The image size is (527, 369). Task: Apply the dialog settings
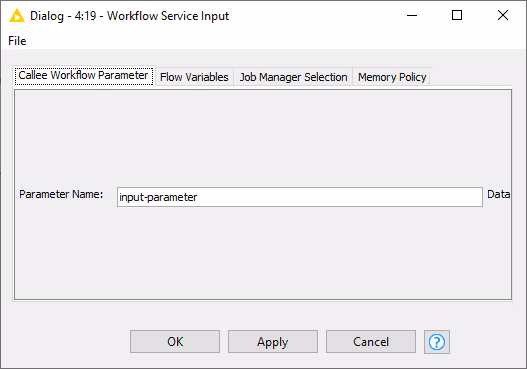click(x=273, y=341)
